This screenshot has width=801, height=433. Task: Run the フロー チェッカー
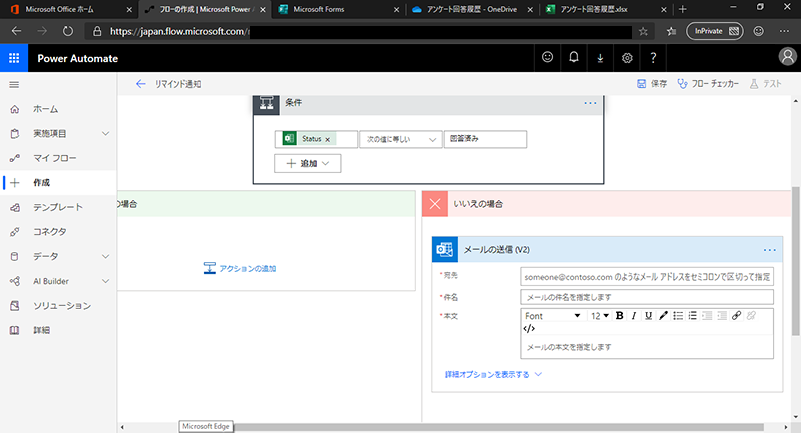pos(708,84)
